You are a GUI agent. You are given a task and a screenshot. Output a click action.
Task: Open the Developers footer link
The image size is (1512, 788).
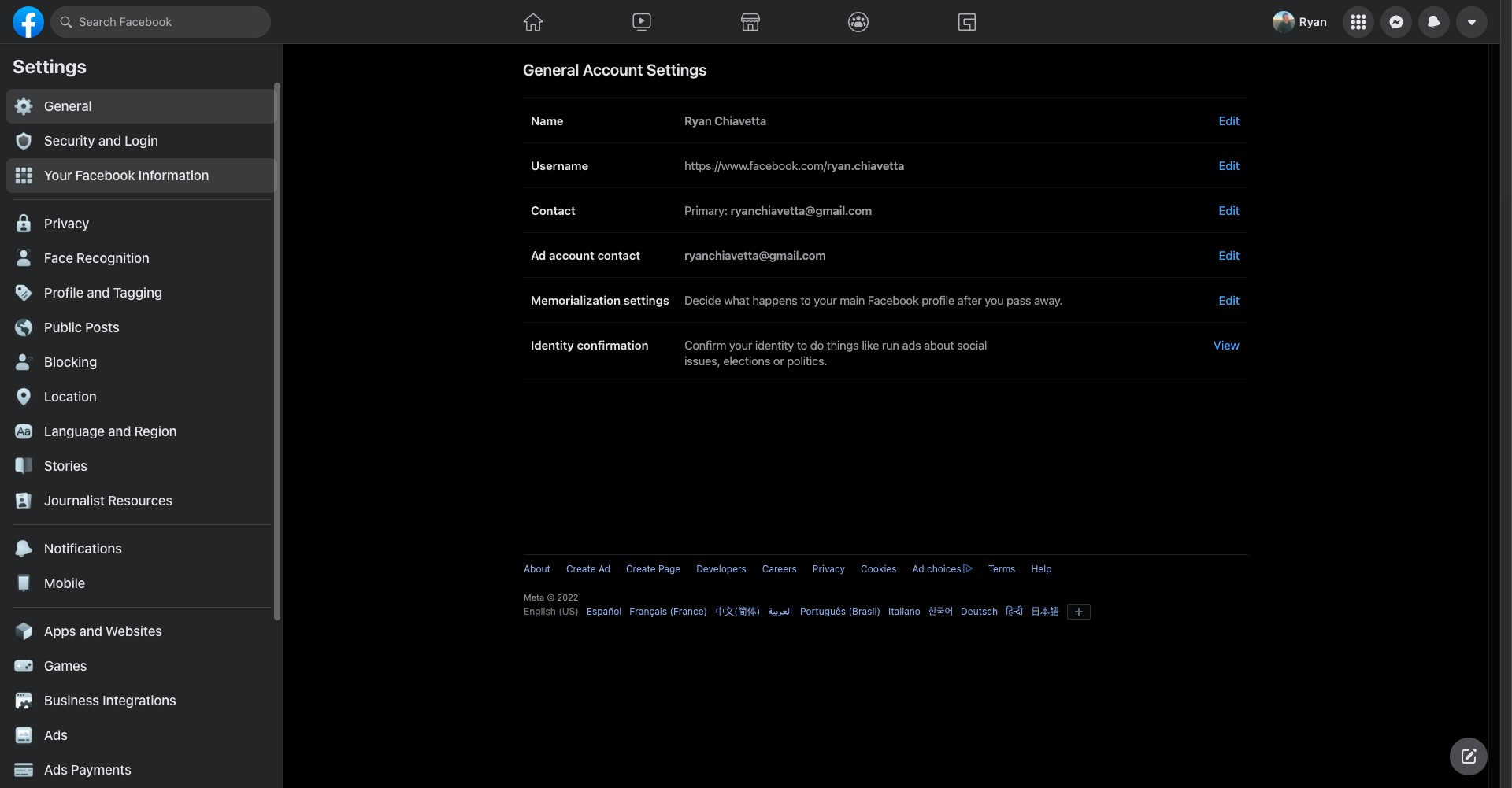pos(721,569)
